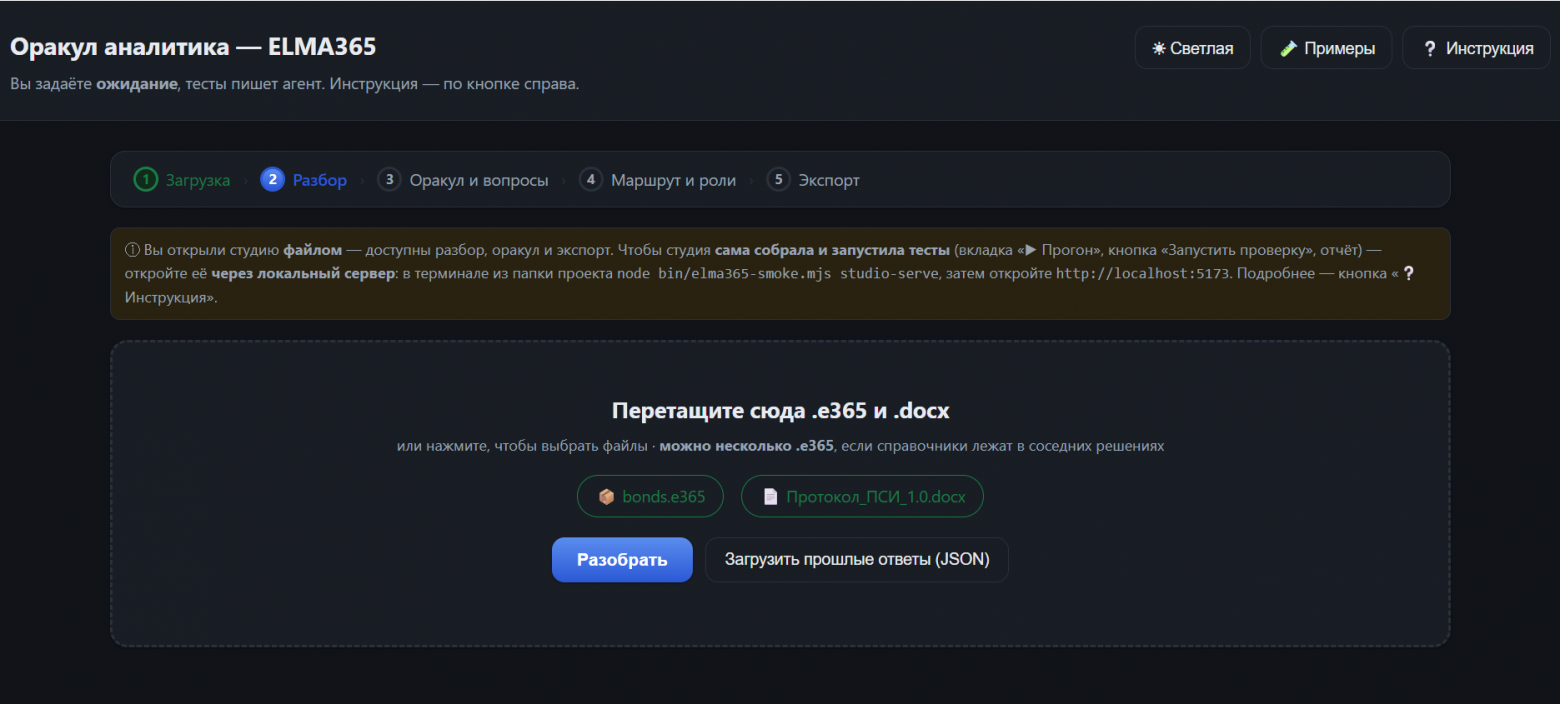
Task: Open the Примеры examples button
Action: 1326,48
